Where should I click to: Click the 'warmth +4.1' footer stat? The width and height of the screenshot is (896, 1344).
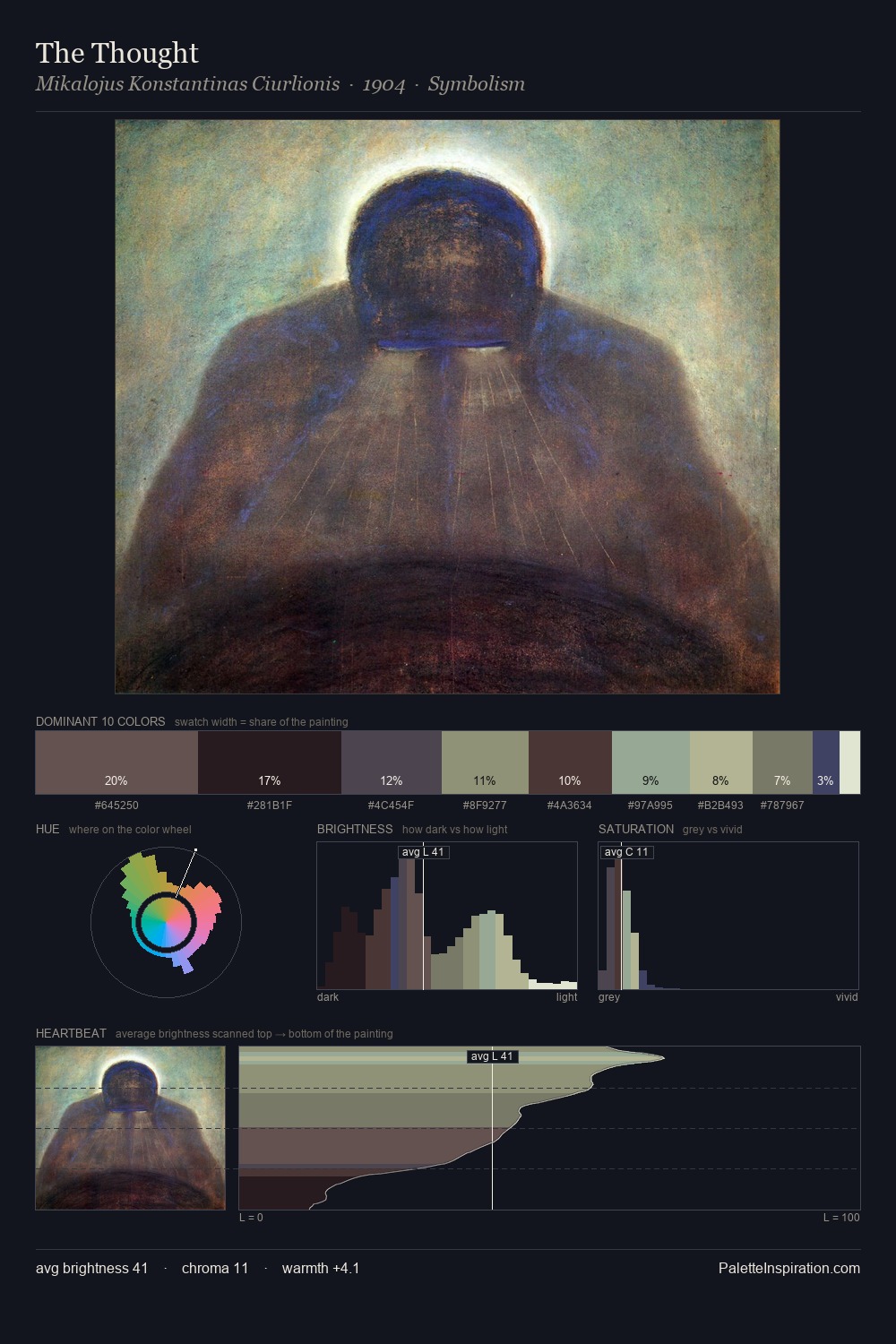pos(321,1268)
